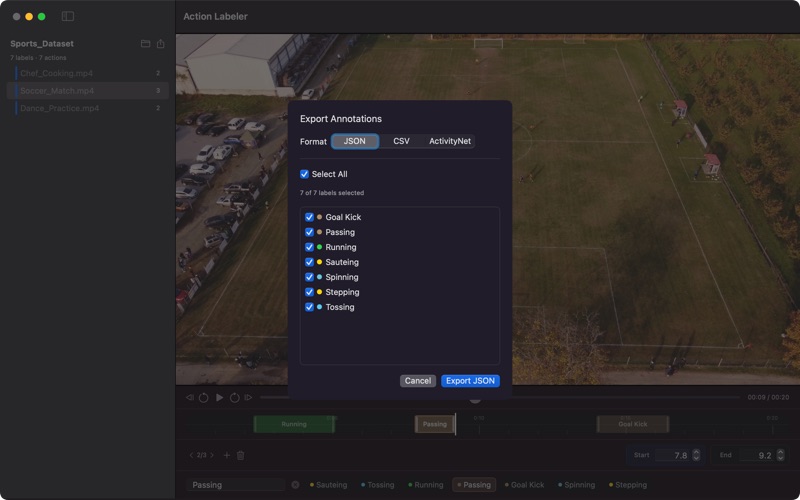Select the Goal Kick segment on timeline
This screenshot has height=500, width=800.
pos(633,424)
